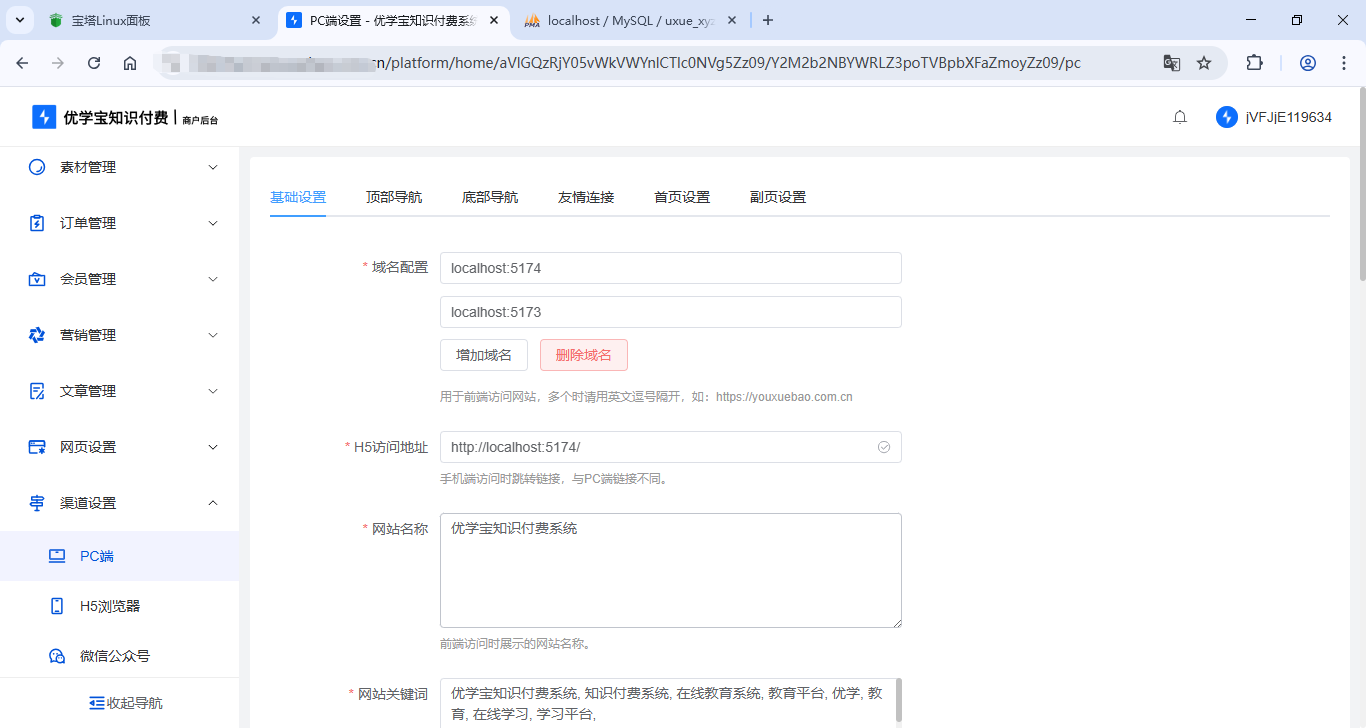
Task: Click 收起导航 to collapse the sidebar
Action: pyautogui.click(x=125, y=703)
